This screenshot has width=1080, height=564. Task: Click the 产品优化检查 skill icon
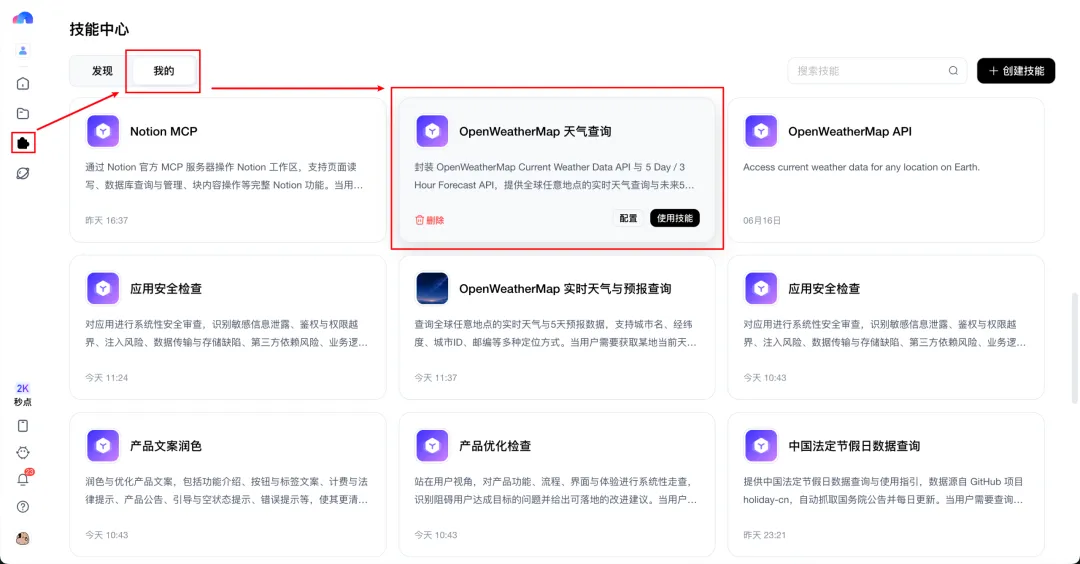[432, 446]
